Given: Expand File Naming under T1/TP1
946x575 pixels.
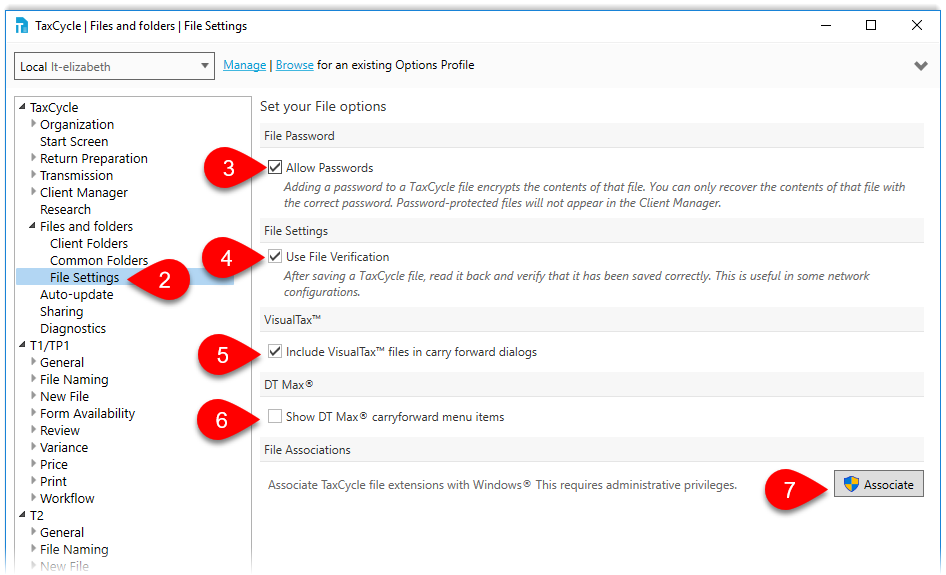Looking at the screenshot, I should [x=34, y=378].
